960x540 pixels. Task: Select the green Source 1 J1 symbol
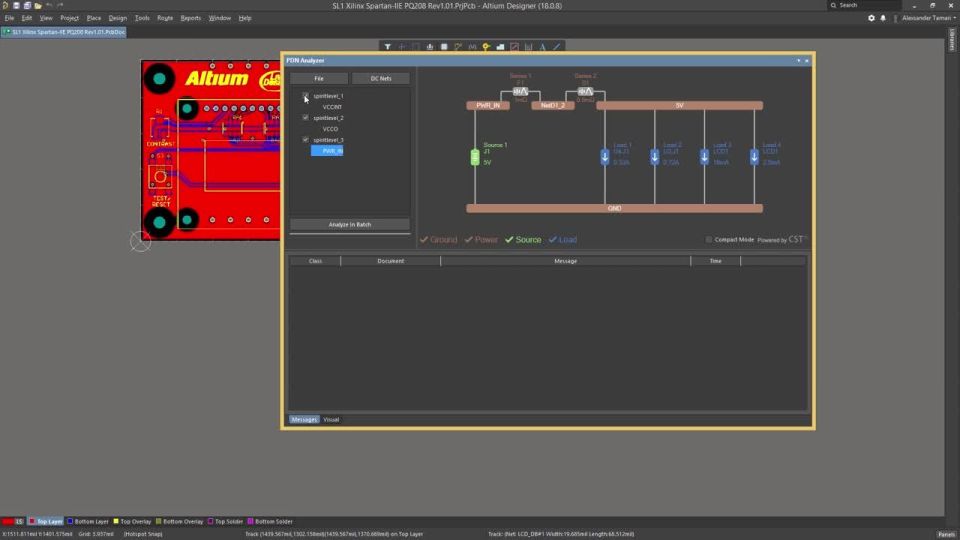tap(475, 157)
